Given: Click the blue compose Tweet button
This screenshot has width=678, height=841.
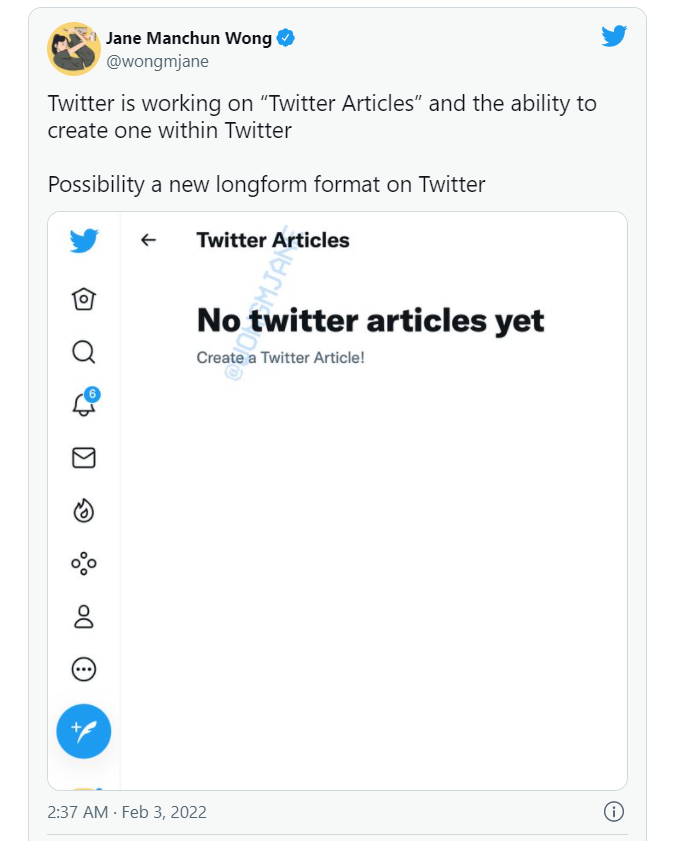Looking at the screenshot, I should click(x=84, y=731).
